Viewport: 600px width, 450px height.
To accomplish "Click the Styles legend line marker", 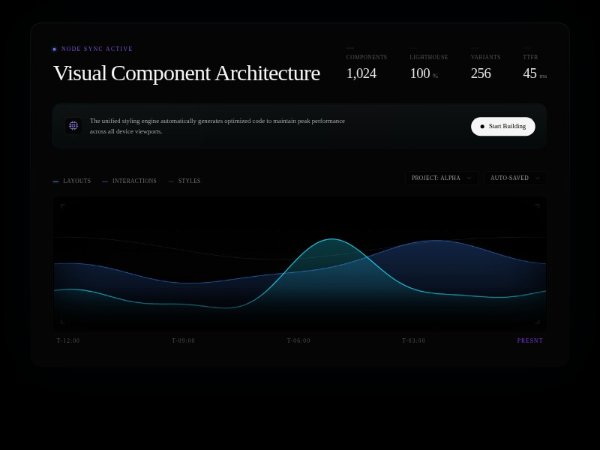I will click(171, 181).
